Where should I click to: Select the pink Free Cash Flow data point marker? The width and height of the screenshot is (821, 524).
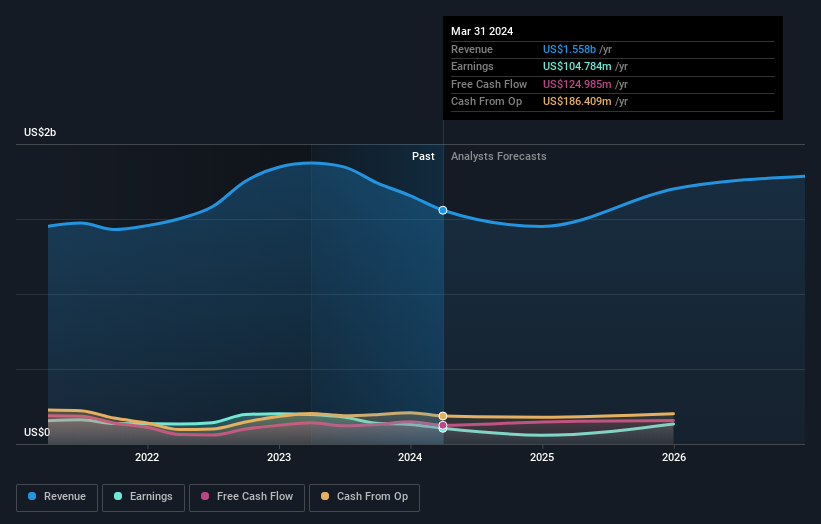[x=443, y=425]
